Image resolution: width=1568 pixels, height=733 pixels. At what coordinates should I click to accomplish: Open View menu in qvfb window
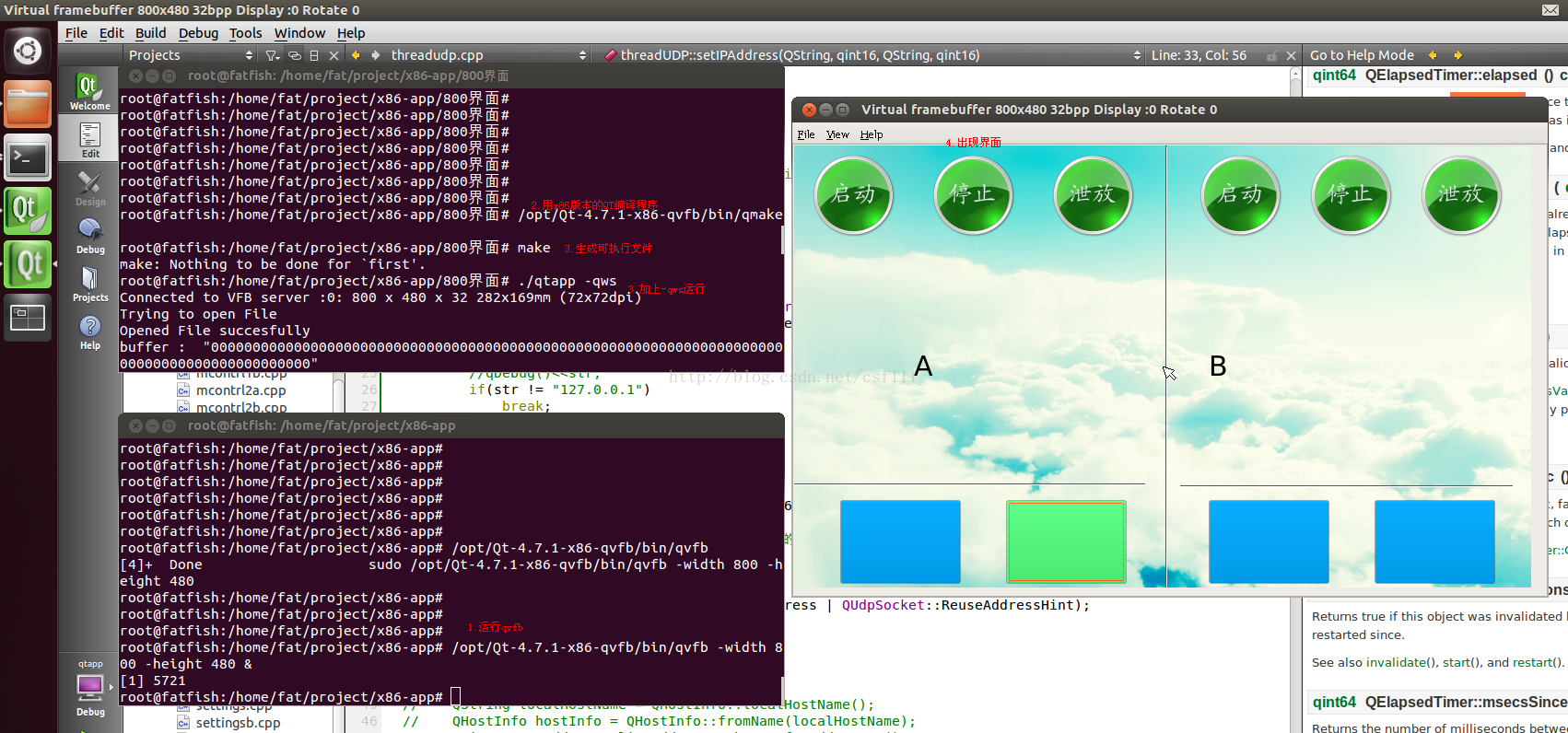click(837, 134)
